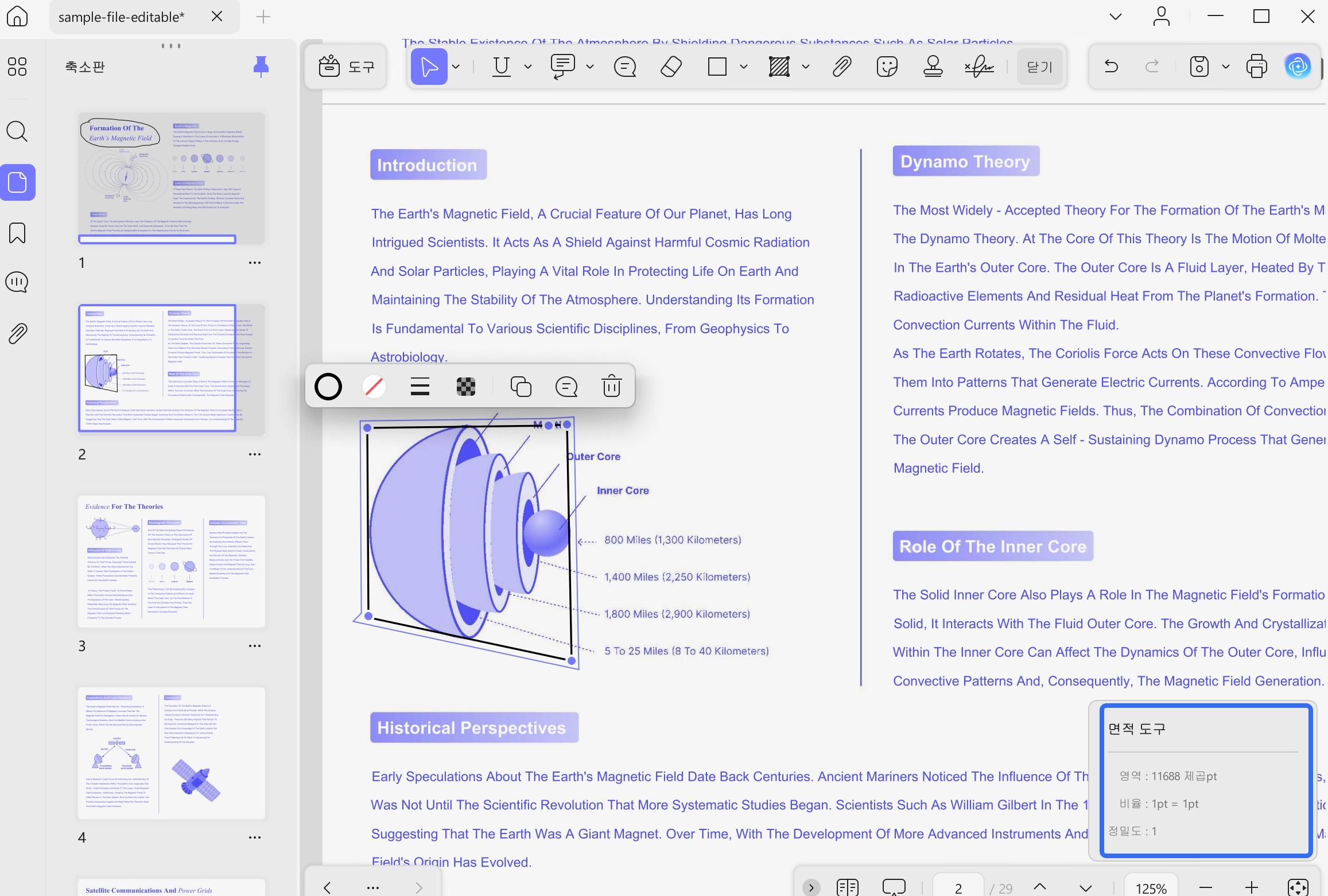Start slideshow presentation mode
Image resolution: width=1328 pixels, height=896 pixels.
894,887
